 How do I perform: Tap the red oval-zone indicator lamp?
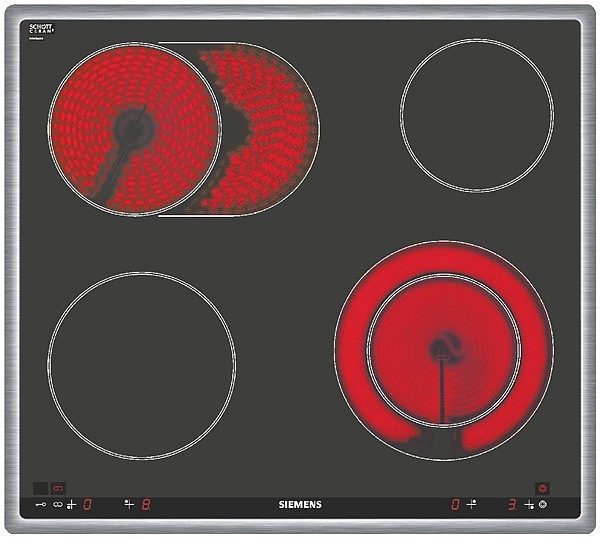[x=58, y=488]
